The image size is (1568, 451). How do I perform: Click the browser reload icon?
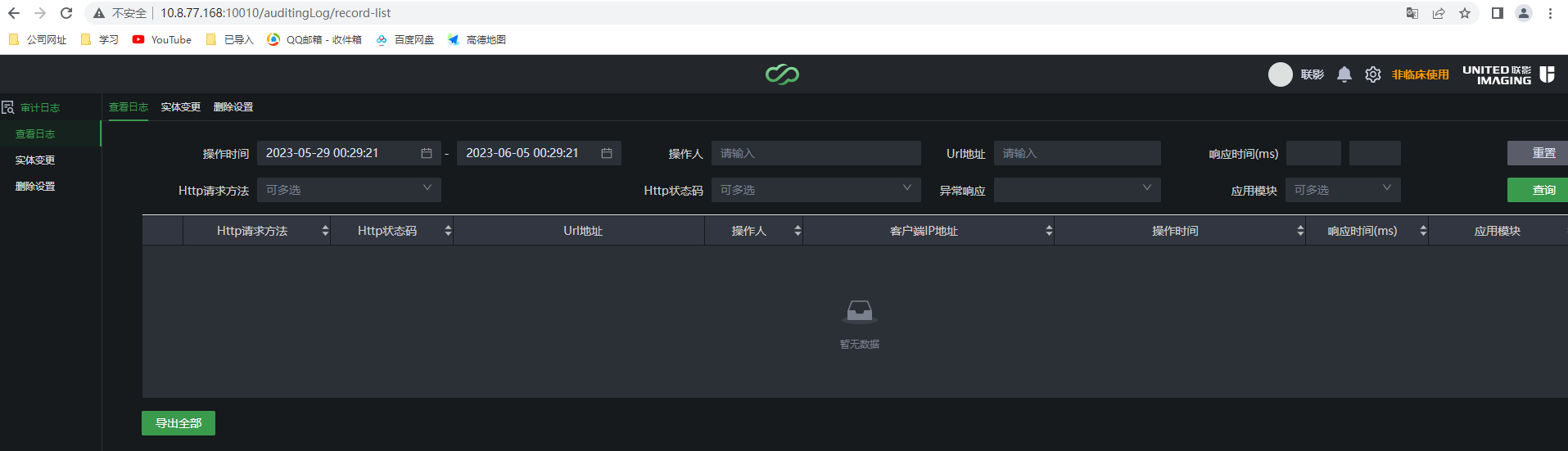pos(66,13)
